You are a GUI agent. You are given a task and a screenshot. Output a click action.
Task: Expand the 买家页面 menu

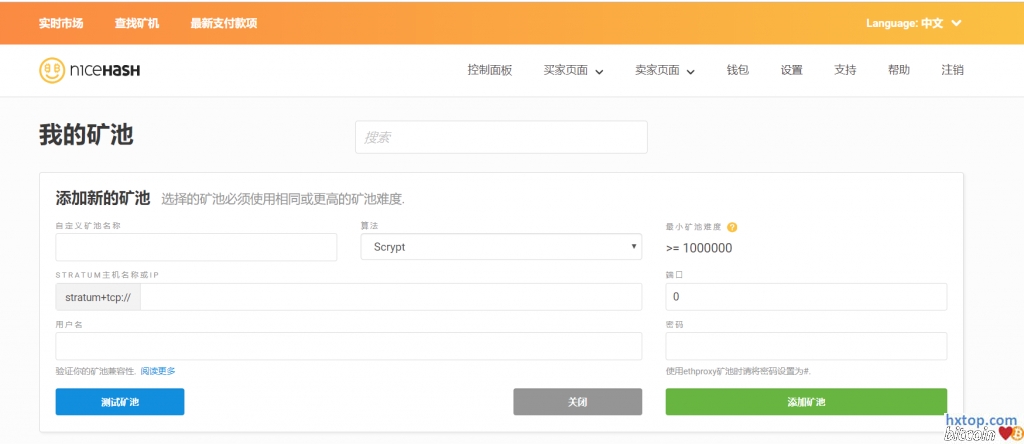[573, 70]
